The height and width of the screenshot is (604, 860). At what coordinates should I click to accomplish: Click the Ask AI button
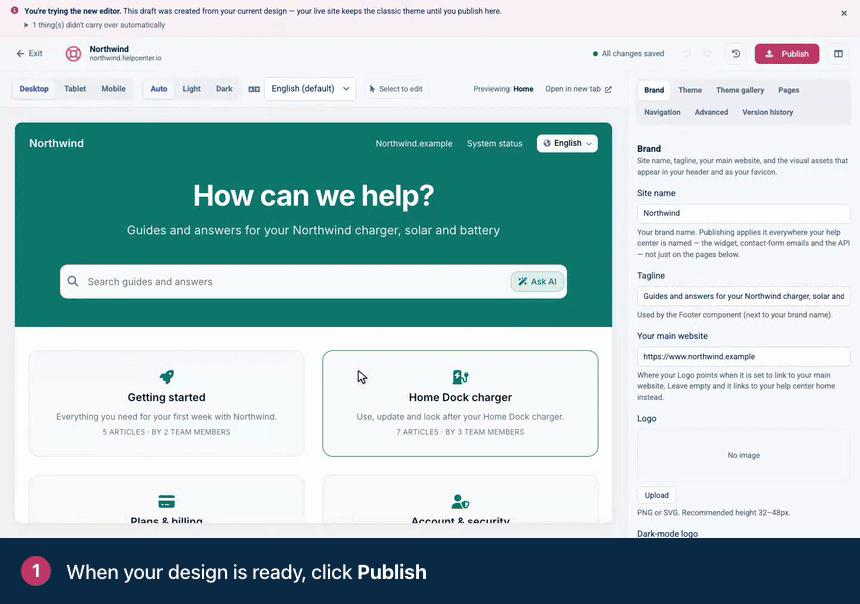[x=538, y=281]
